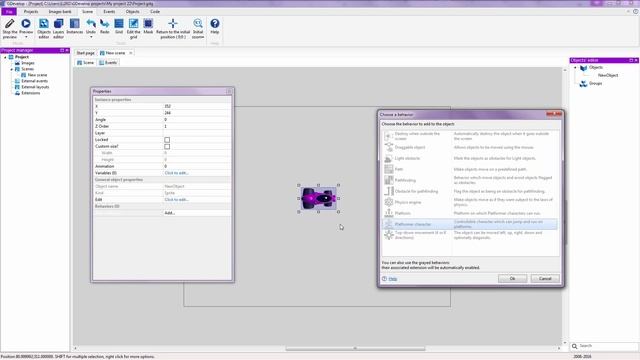Select External layouts in Project manager
Screen dimensions: 640x360
(x=35, y=87)
